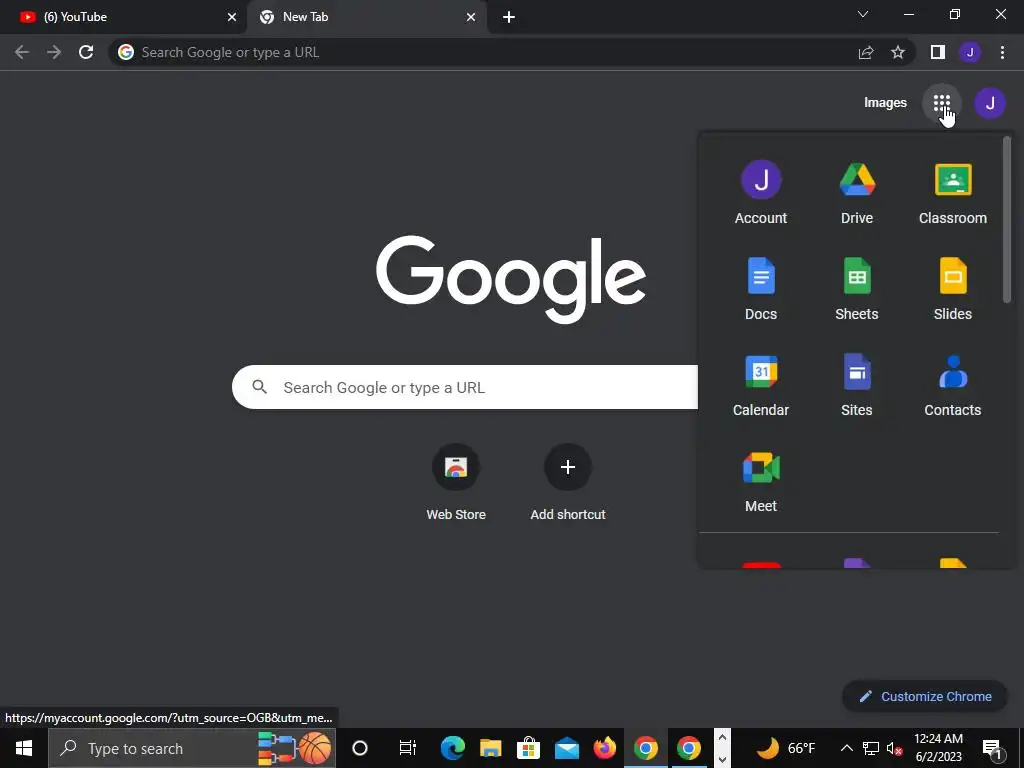Open Google Docs app
Image resolution: width=1024 pixels, height=768 pixels.
(761, 289)
